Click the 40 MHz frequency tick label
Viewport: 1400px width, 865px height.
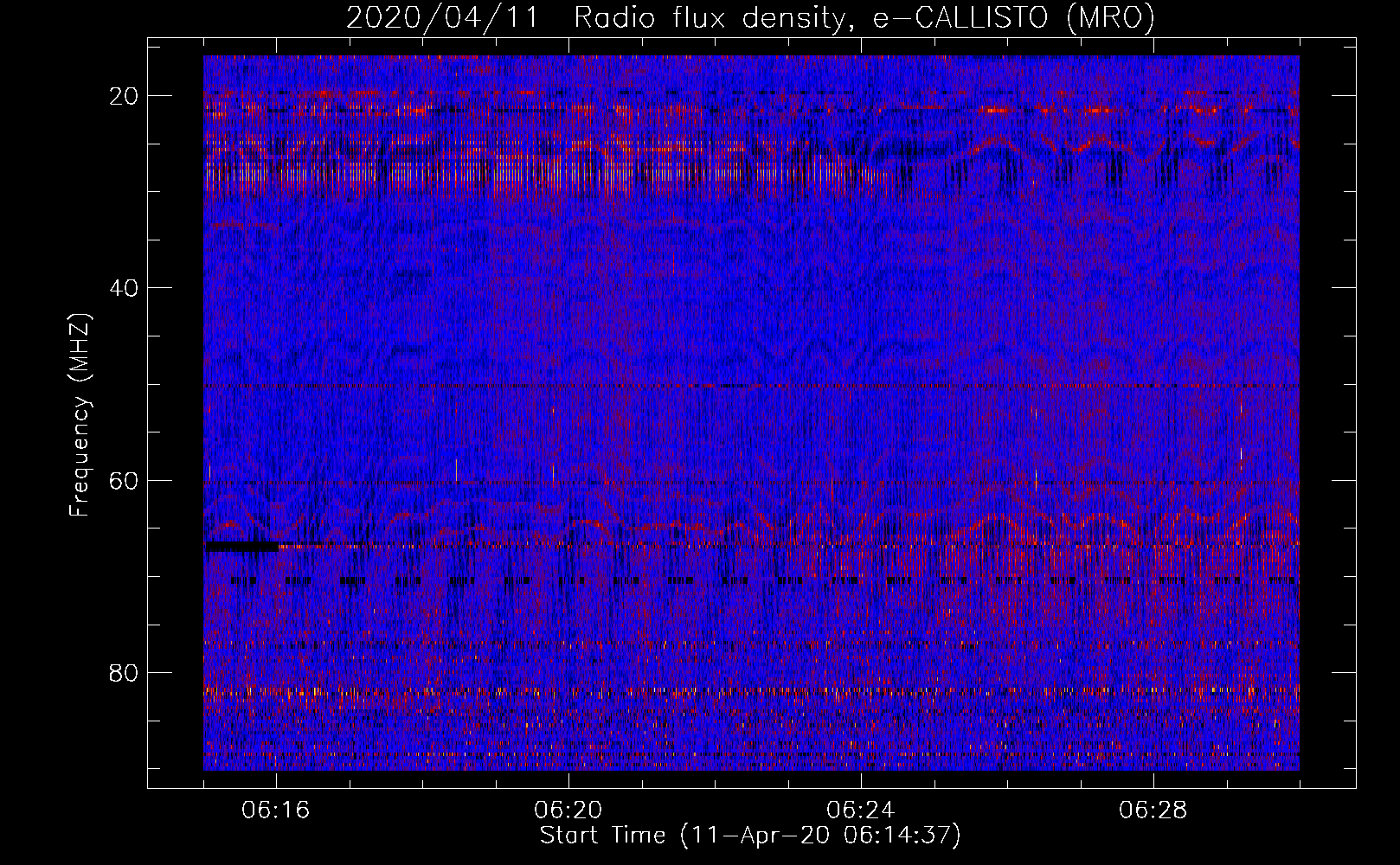pyautogui.click(x=124, y=288)
